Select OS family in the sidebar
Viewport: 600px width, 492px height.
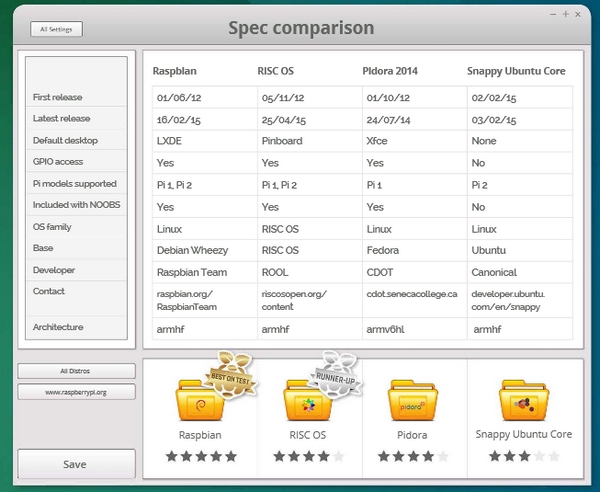77,227
